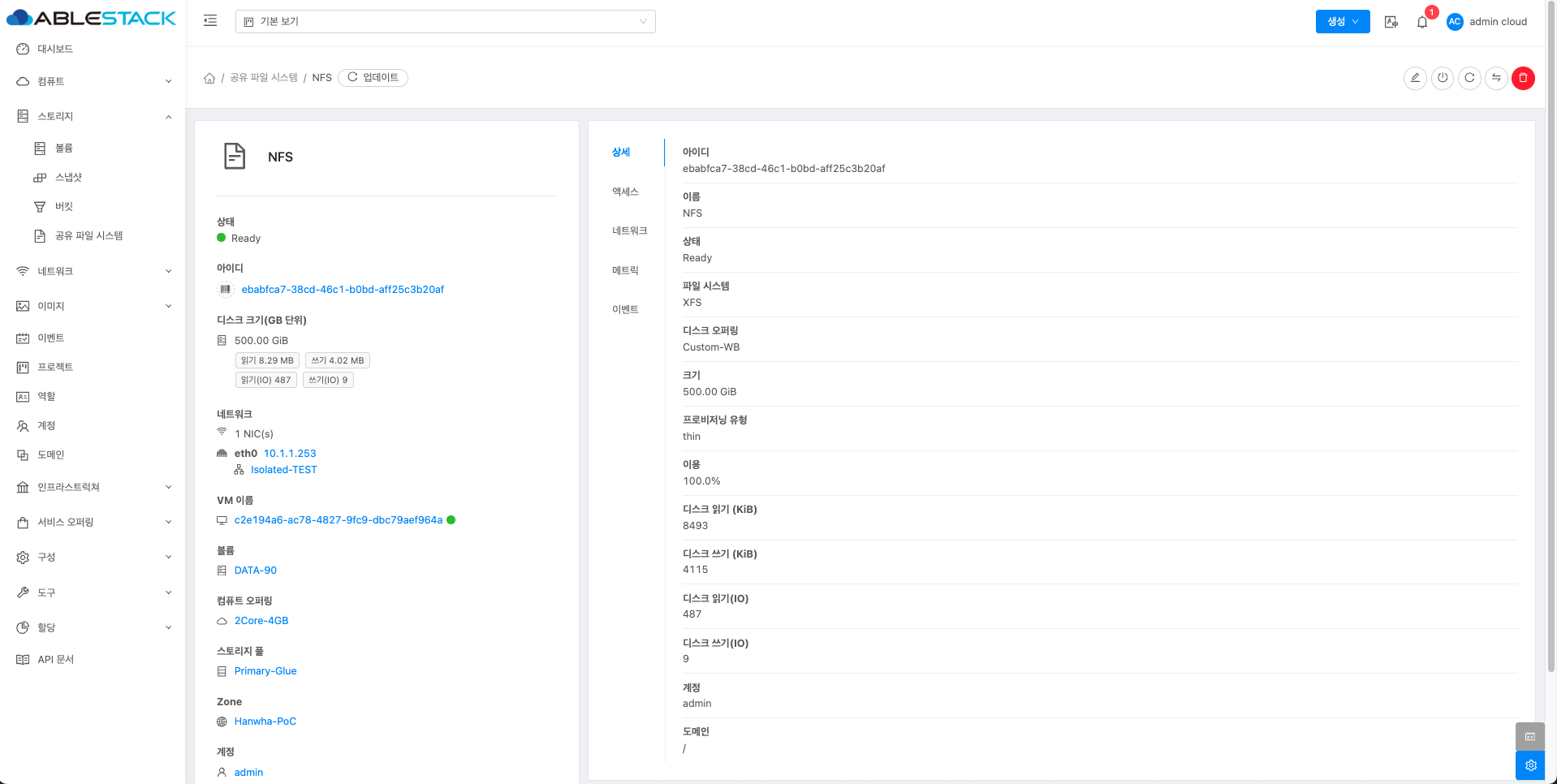Viewport: 1557px width, 784px height.
Task: Open the Isolated-TEST network link
Action: 283,470
